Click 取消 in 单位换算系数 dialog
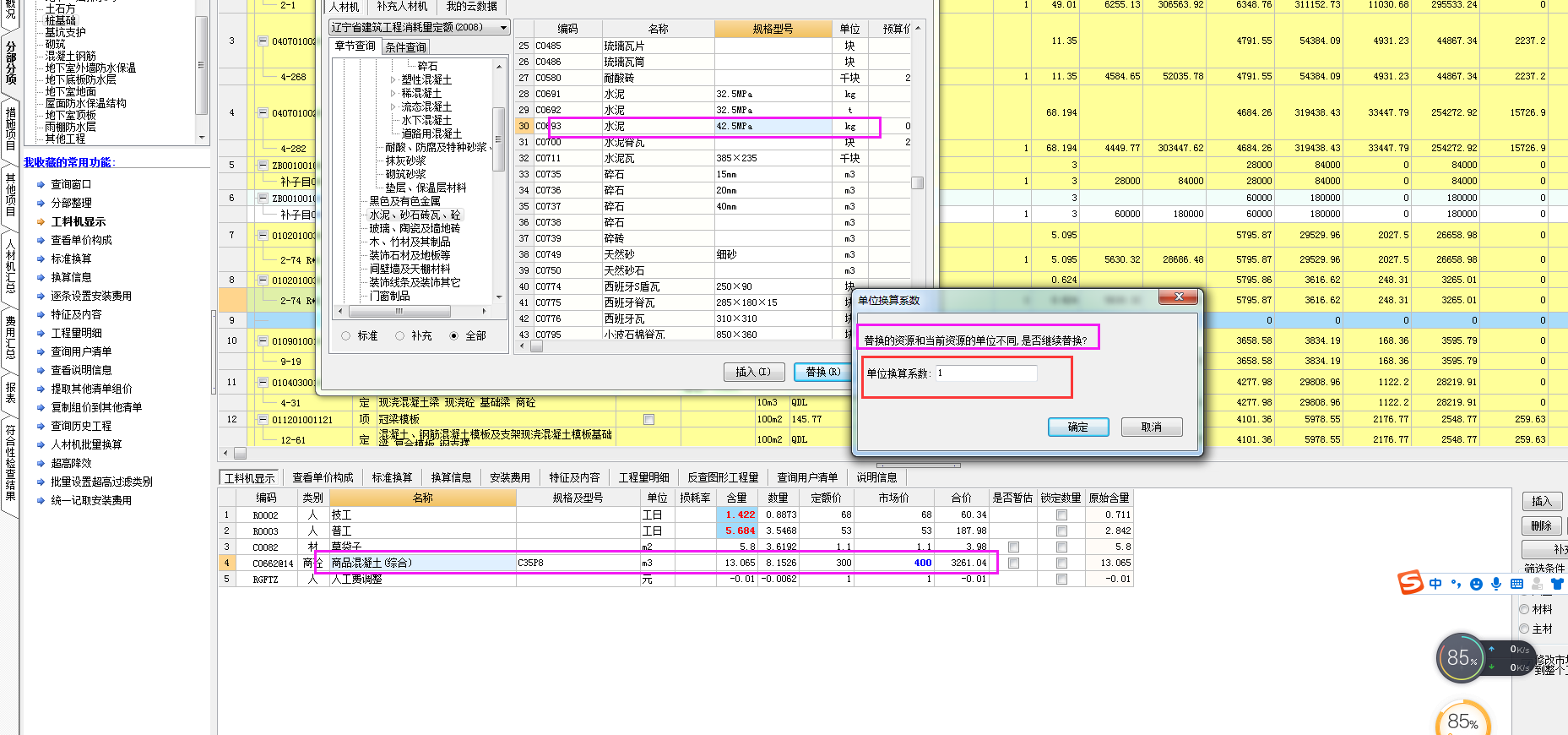1568x735 pixels. (x=1152, y=427)
